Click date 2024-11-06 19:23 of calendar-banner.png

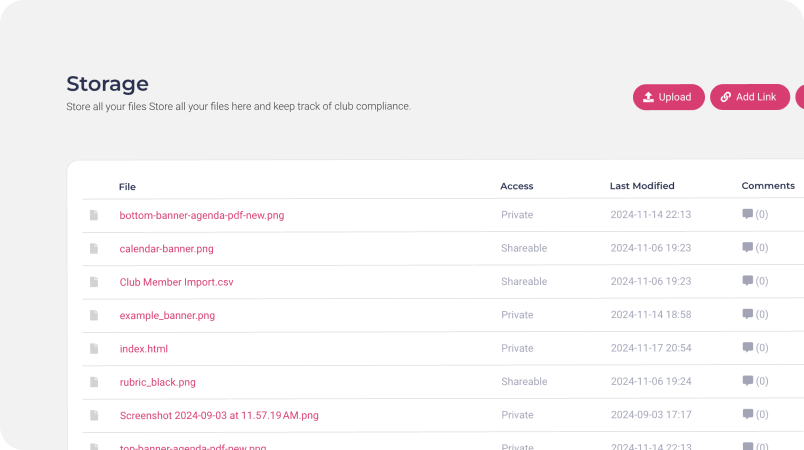[x=651, y=248]
